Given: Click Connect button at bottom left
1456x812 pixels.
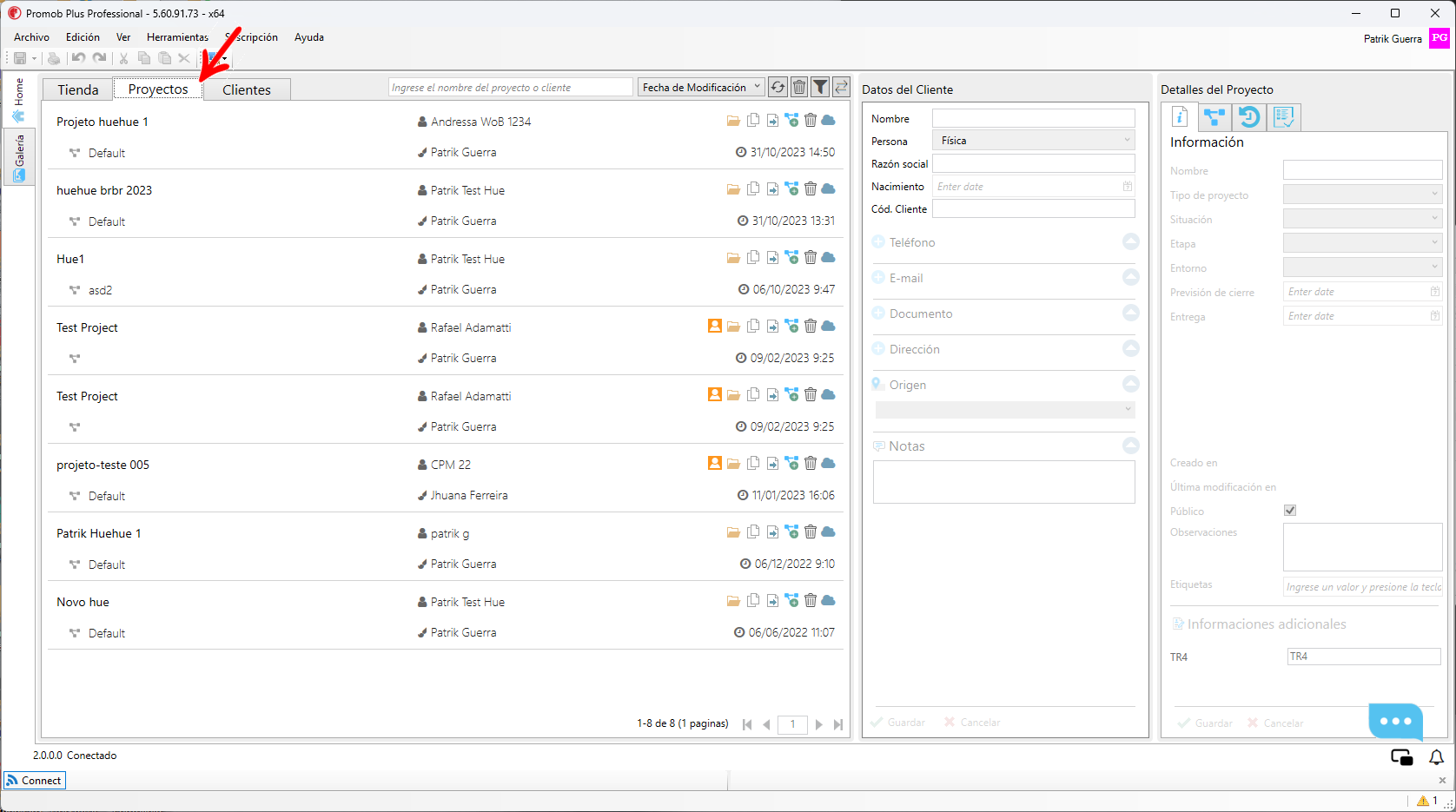Looking at the screenshot, I should [35, 780].
